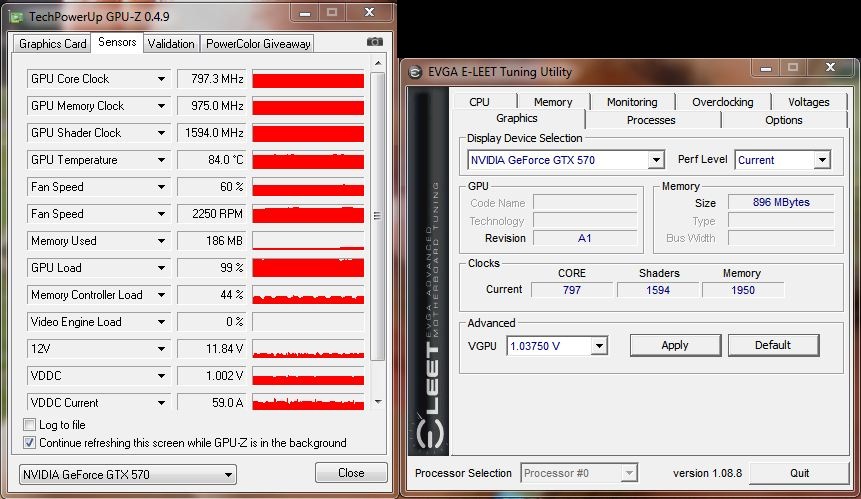Open the VDDC sensor dropdown
Viewport: 861px width, 499px height.
(x=161, y=375)
